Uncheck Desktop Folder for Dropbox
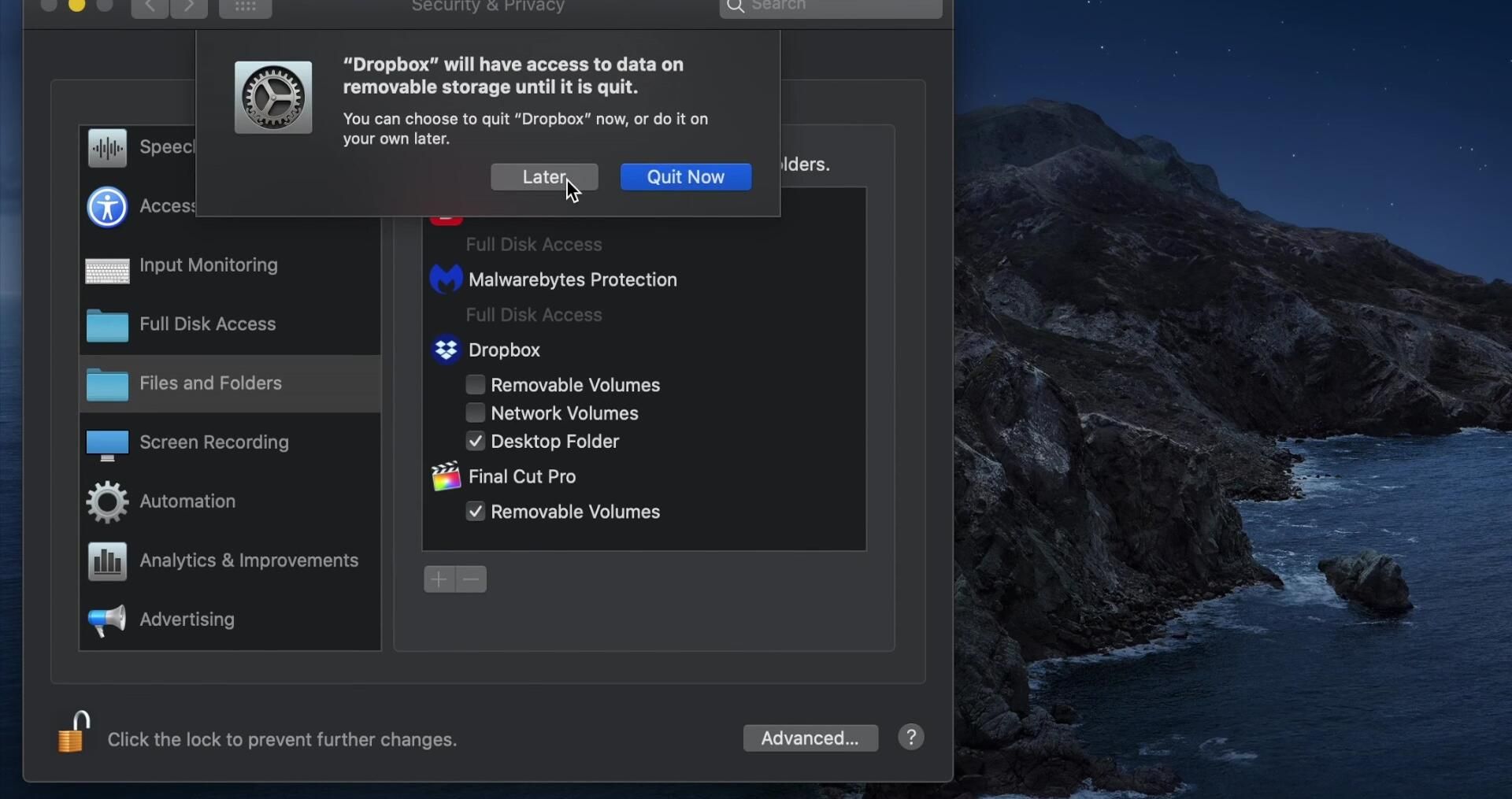 tap(475, 442)
